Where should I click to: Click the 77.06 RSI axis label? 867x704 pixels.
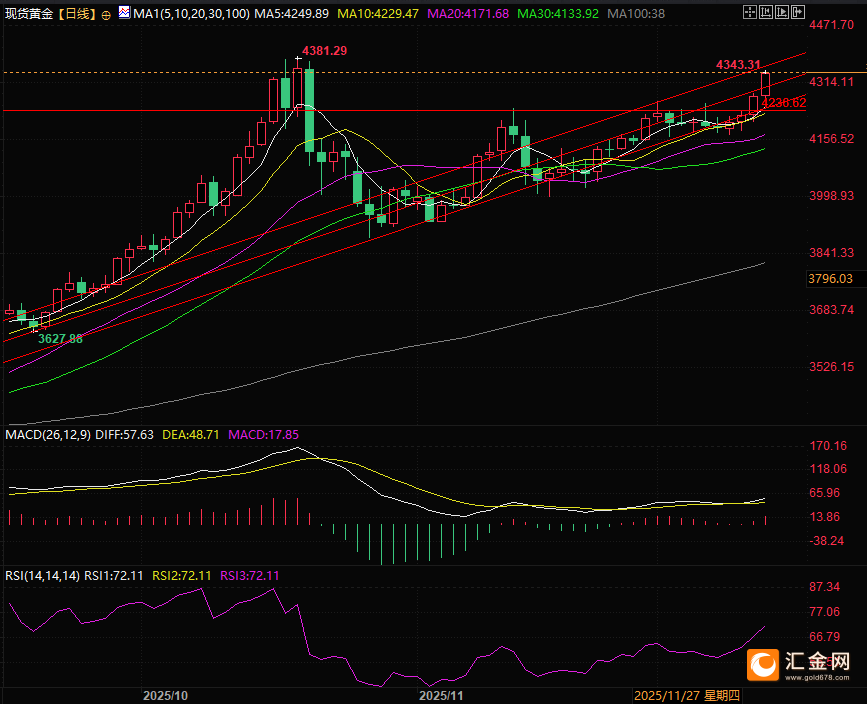[824, 612]
